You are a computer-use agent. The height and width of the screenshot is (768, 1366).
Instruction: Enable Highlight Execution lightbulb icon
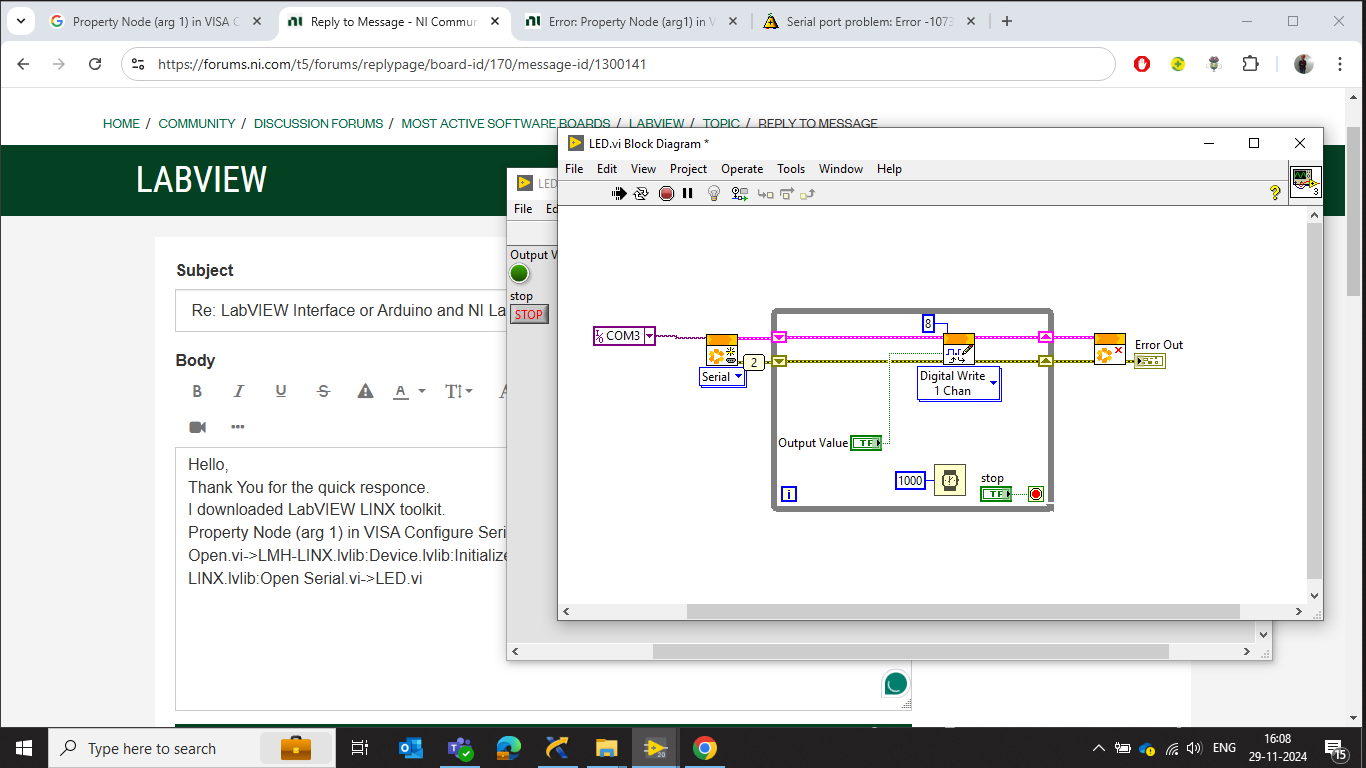[713, 193]
